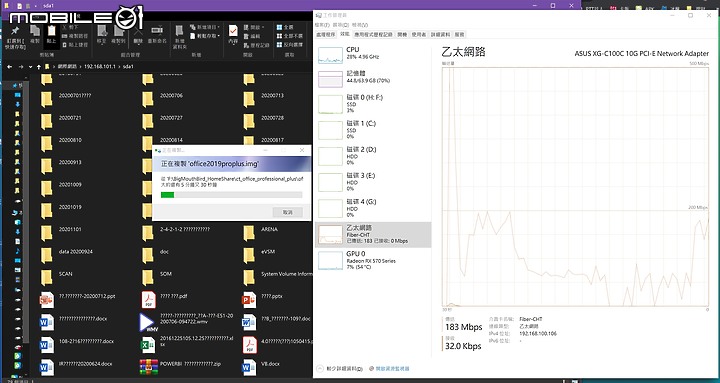
Task: Choose Invert selection (反向選擇) in ribbon
Action: pyautogui.click(x=290, y=45)
